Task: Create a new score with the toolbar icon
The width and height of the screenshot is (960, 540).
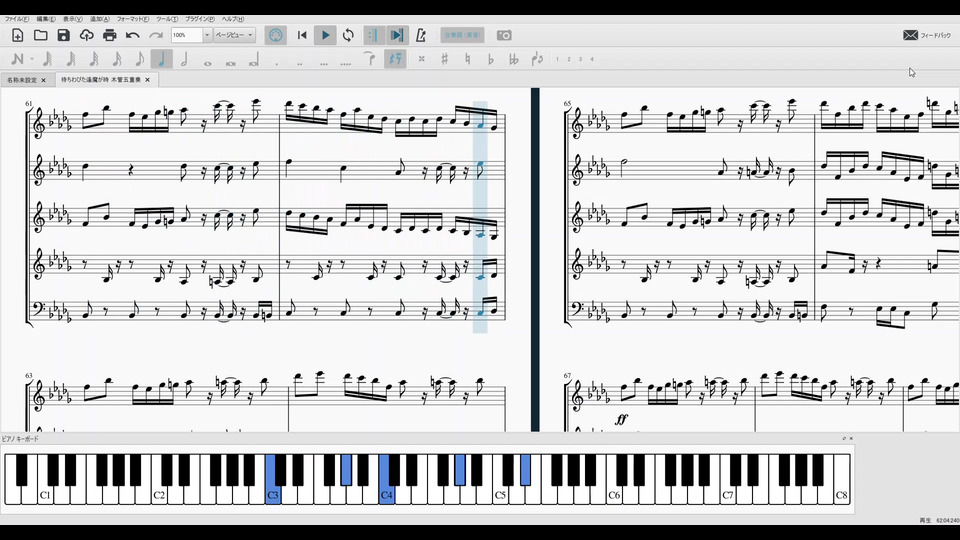Action: (x=17, y=36)
